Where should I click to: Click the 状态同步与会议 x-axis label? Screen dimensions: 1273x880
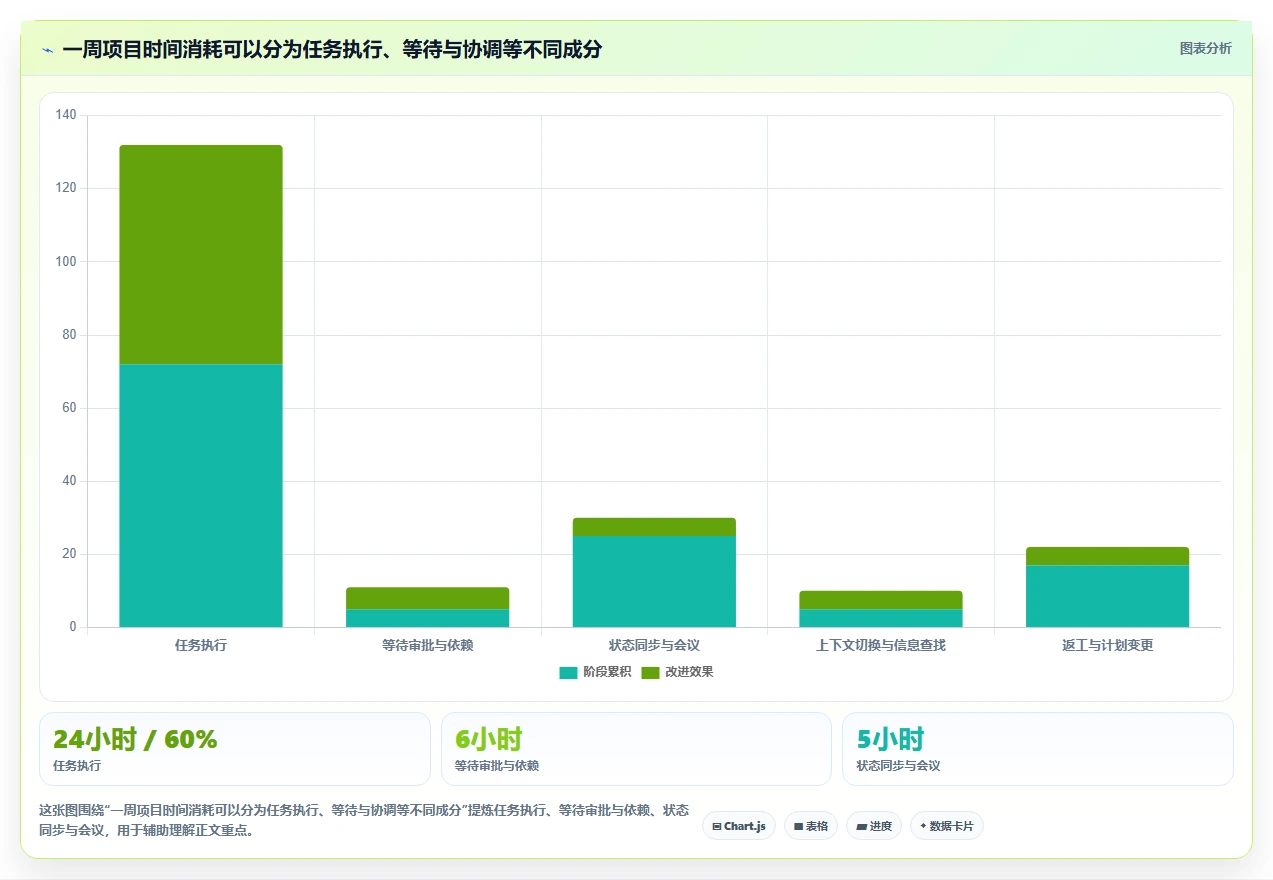click(x=654, y=645)
